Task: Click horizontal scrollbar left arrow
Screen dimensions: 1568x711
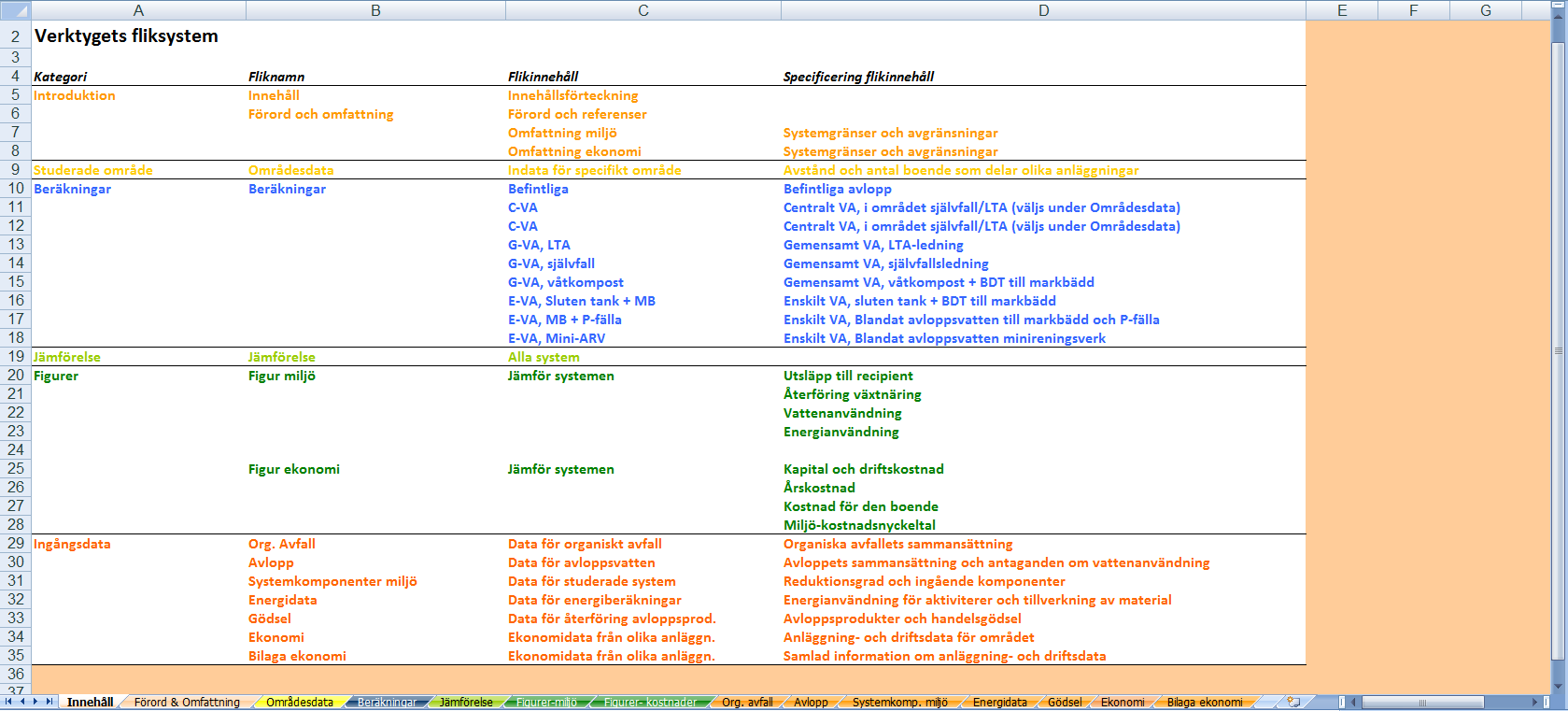Action: pos(1354,702)
